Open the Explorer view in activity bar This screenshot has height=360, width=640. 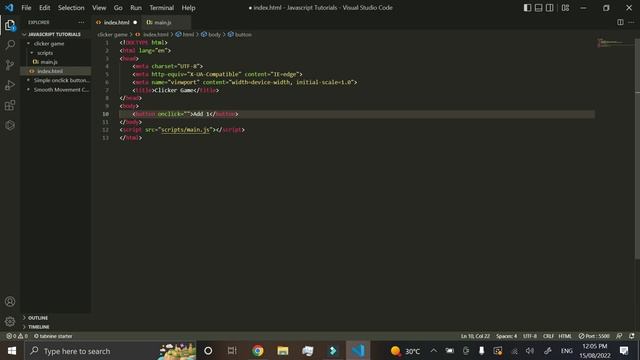pyautogui.click(x=10, y=25)
